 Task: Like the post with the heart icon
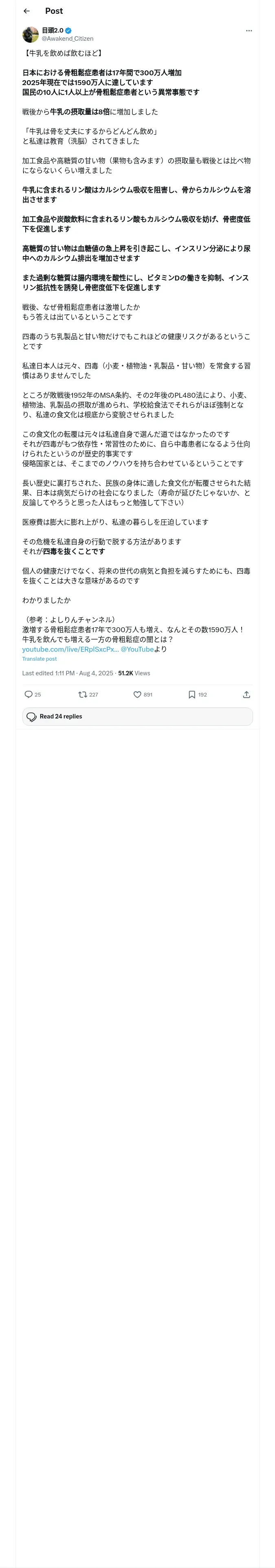click(137, 694)
